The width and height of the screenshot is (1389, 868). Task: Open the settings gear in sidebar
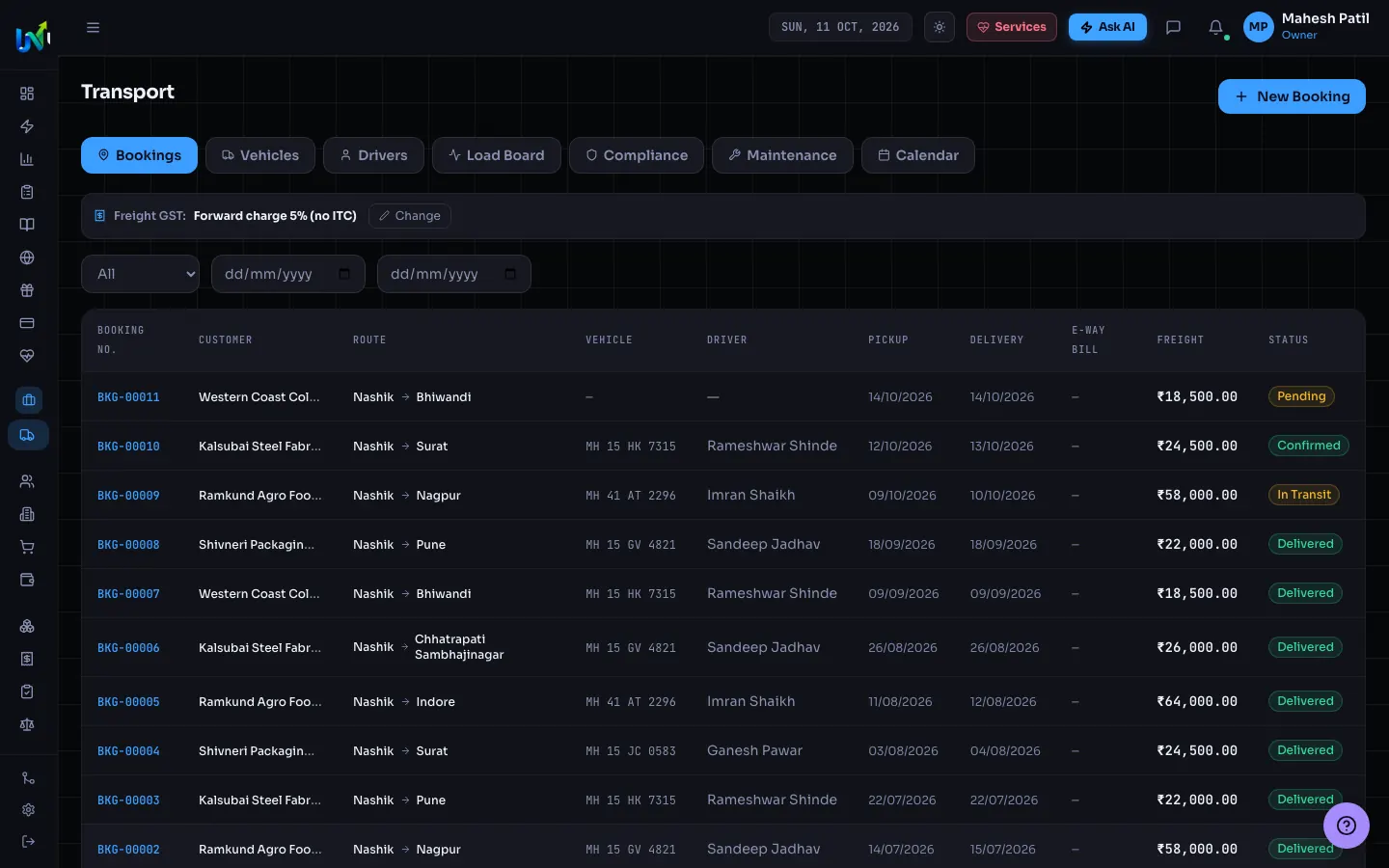28,810
